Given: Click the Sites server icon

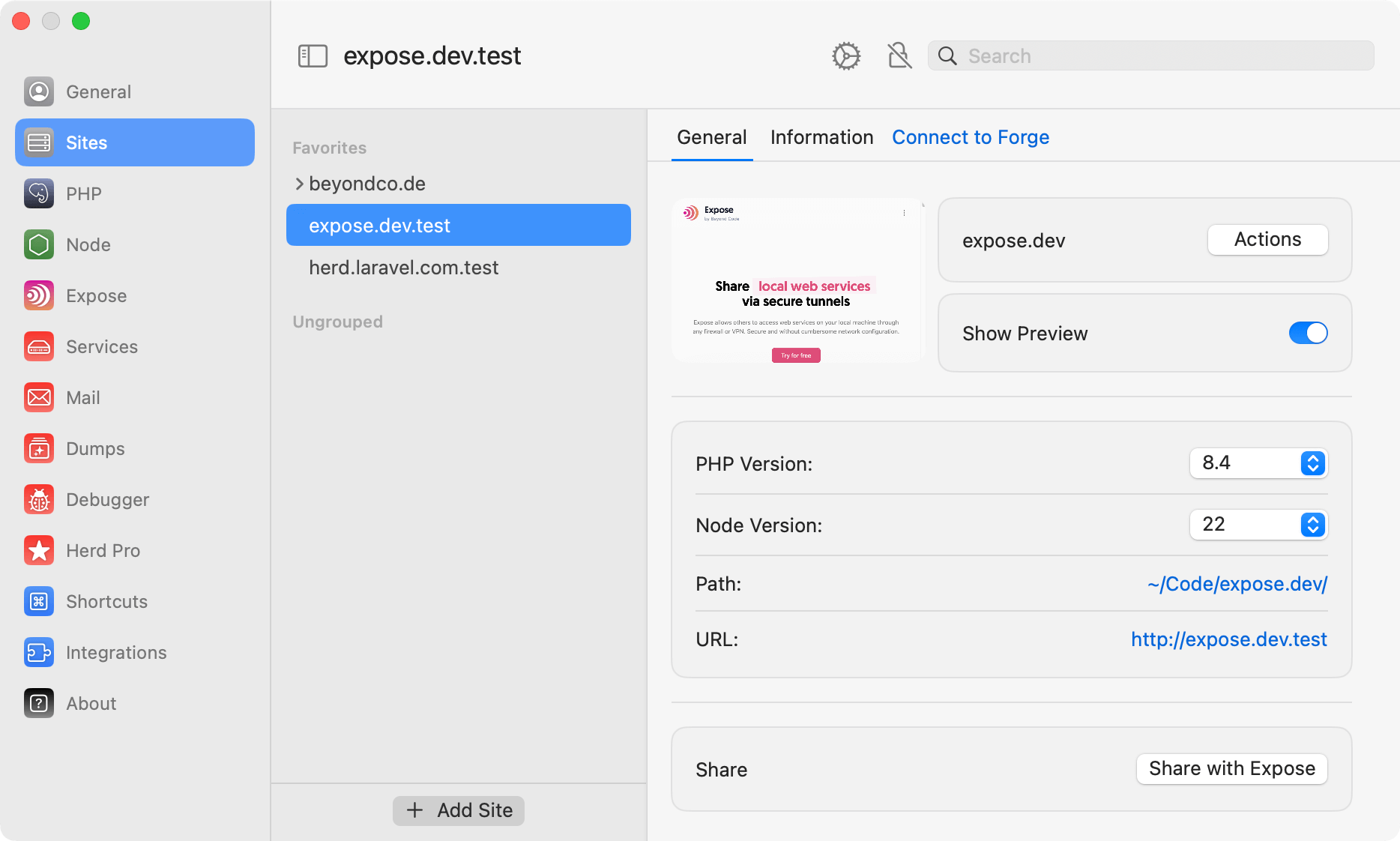Looking at the screenshot, I should 39,142.
